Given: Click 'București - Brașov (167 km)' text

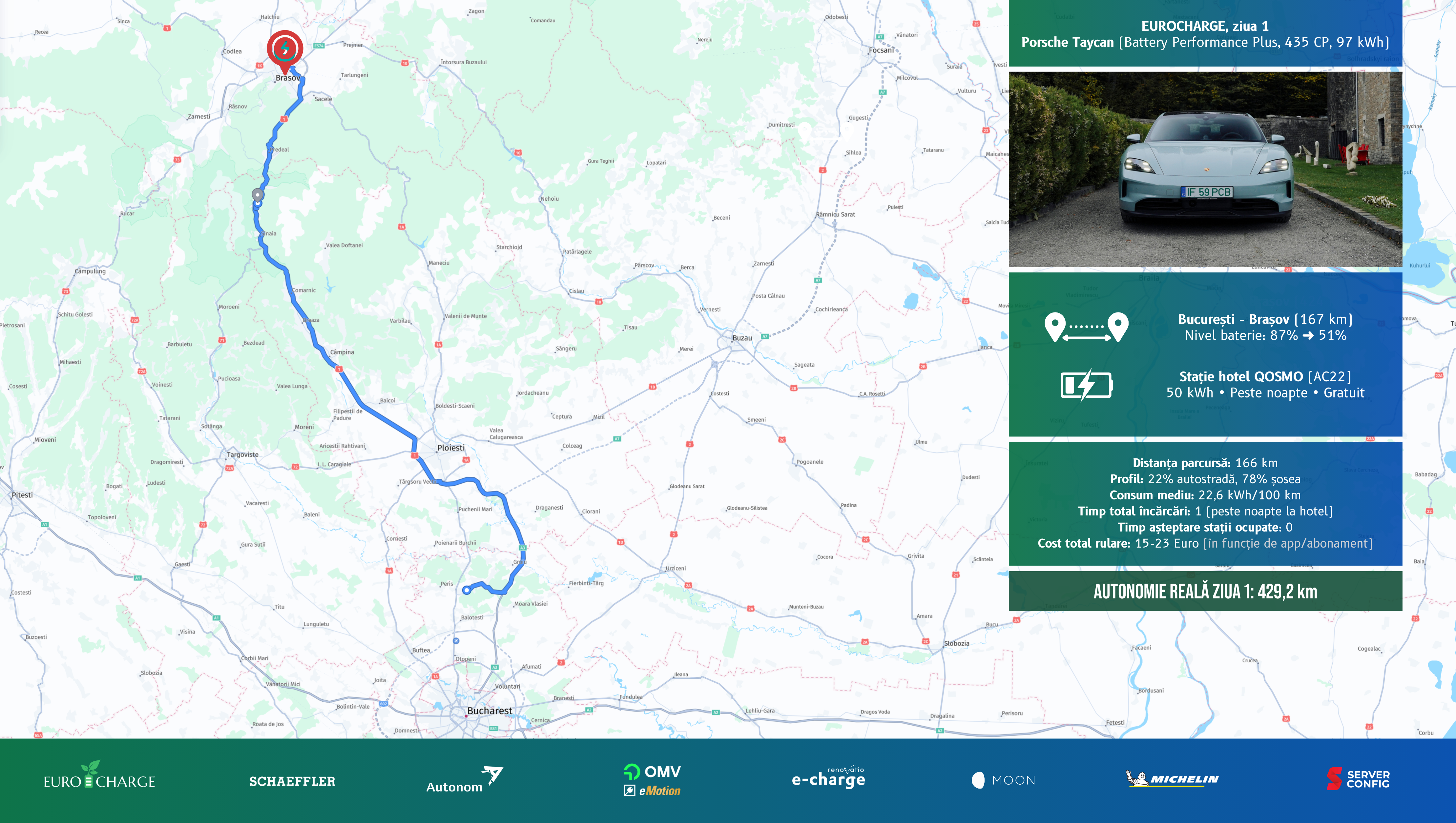Looking at the screenshot, I should 1265,319.
